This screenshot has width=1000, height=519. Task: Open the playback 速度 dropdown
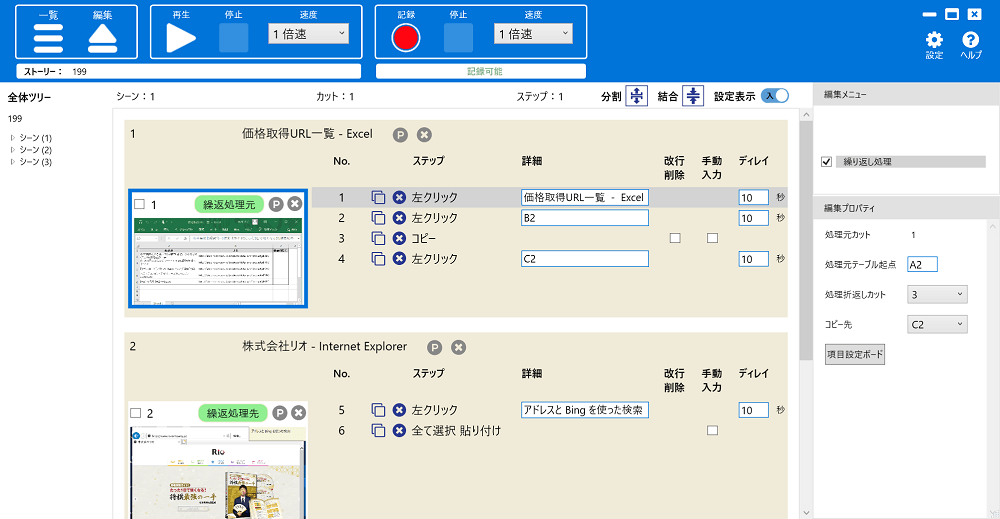(309, 34)
